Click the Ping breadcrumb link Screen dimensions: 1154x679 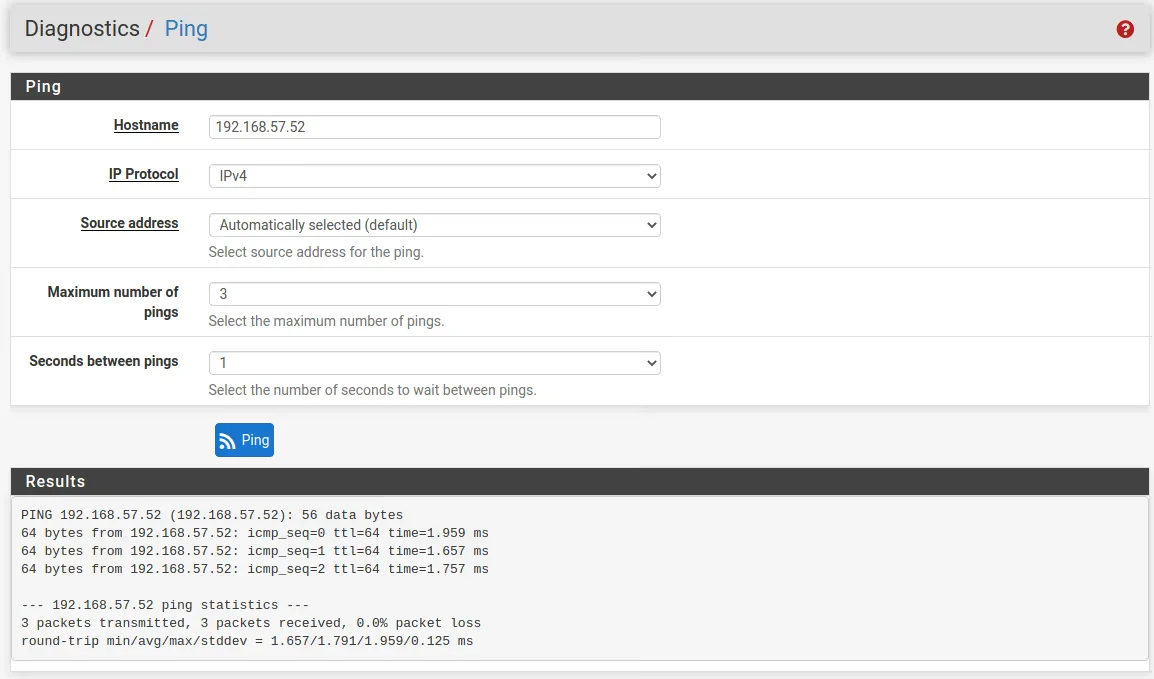tap(186, 28)
